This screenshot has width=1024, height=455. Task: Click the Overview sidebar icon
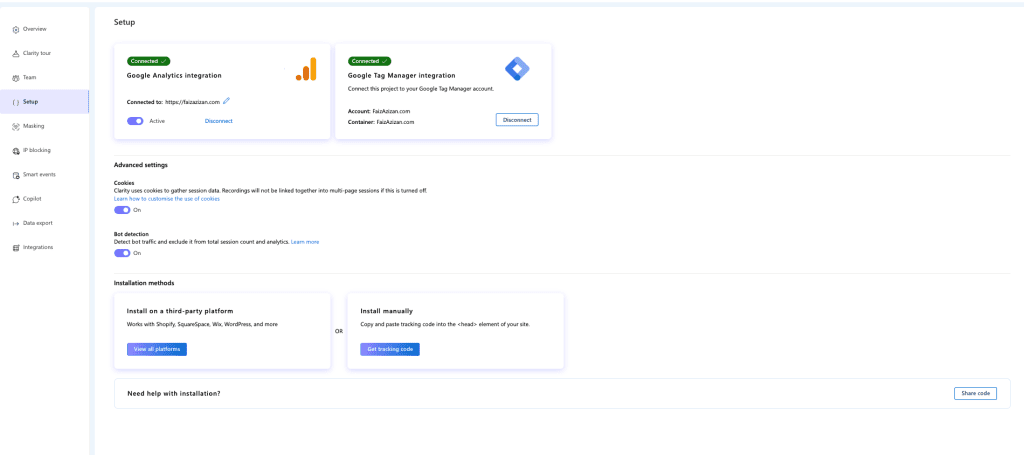tap(16, 29)
